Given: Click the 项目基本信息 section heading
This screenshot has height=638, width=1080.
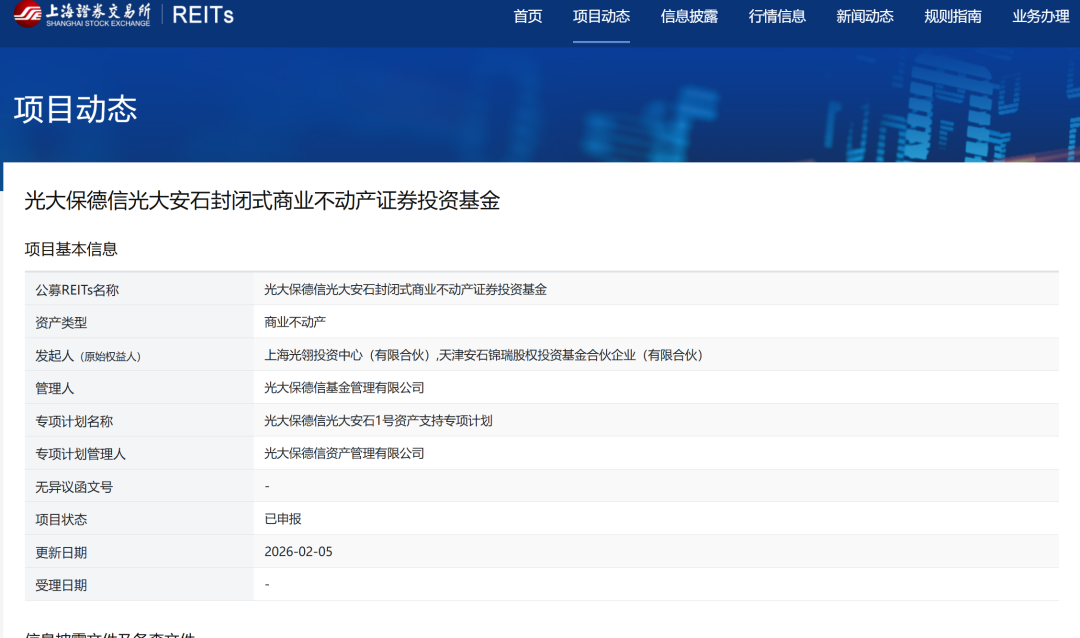Looking at the screenshot, I should (71, 249).
